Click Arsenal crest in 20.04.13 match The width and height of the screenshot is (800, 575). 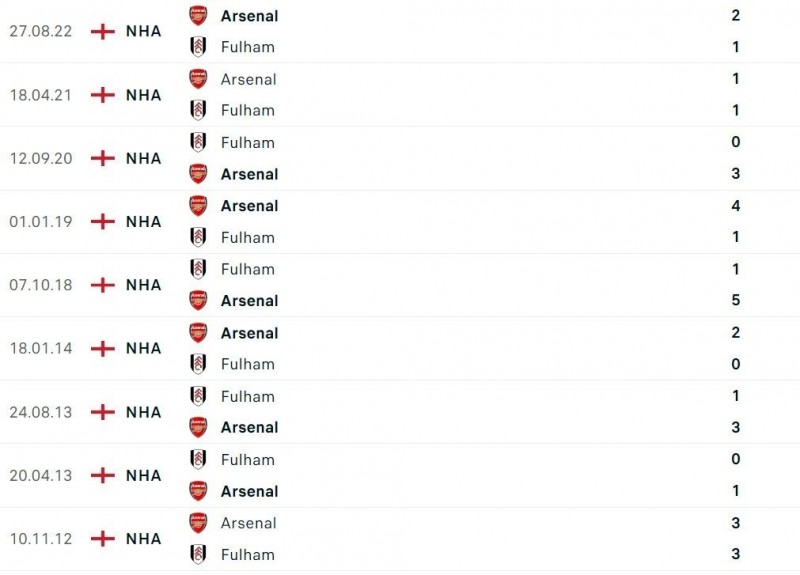(x=198, y=491)
